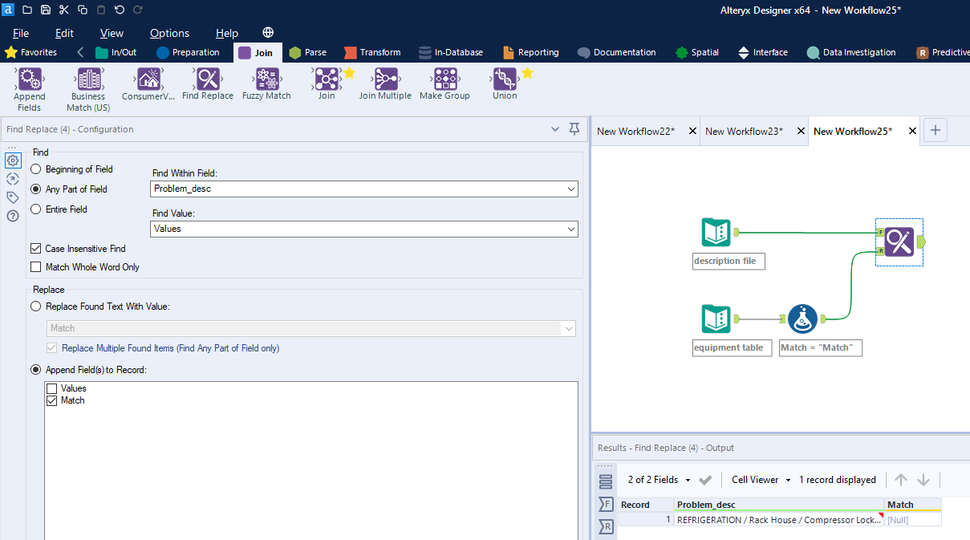Pin the configuration window
This screenshot has width=970, height=540.
point(574,129)
